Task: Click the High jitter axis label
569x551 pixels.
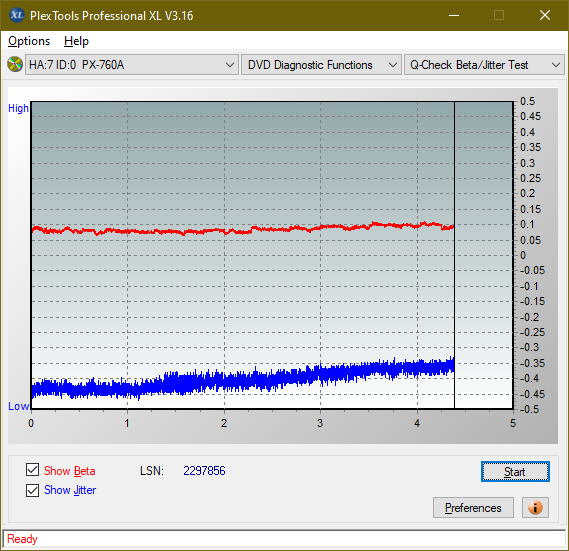Action: pyautogui.click(x=18, y=108)
